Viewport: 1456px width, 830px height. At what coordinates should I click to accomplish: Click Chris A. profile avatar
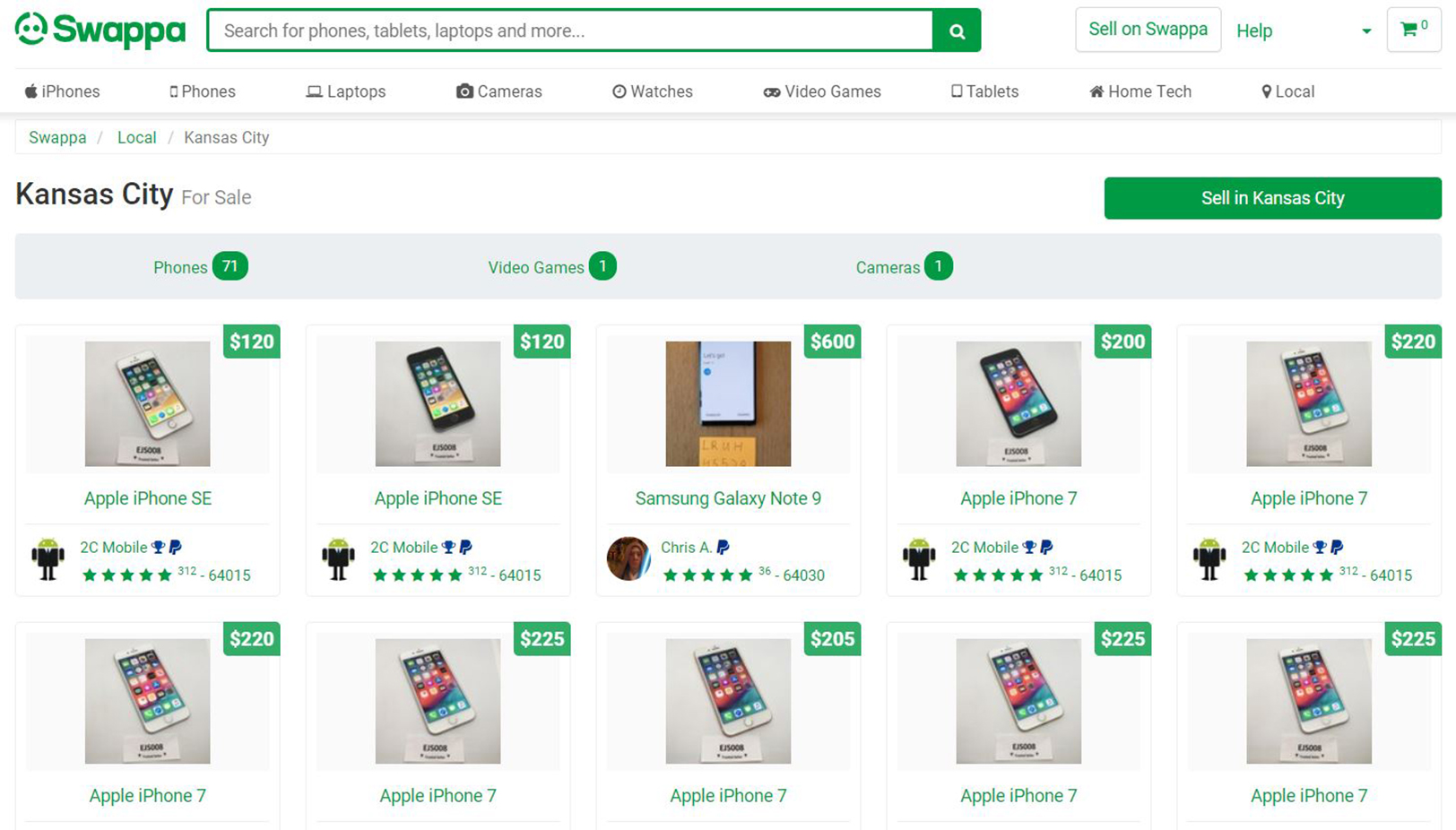628,559
